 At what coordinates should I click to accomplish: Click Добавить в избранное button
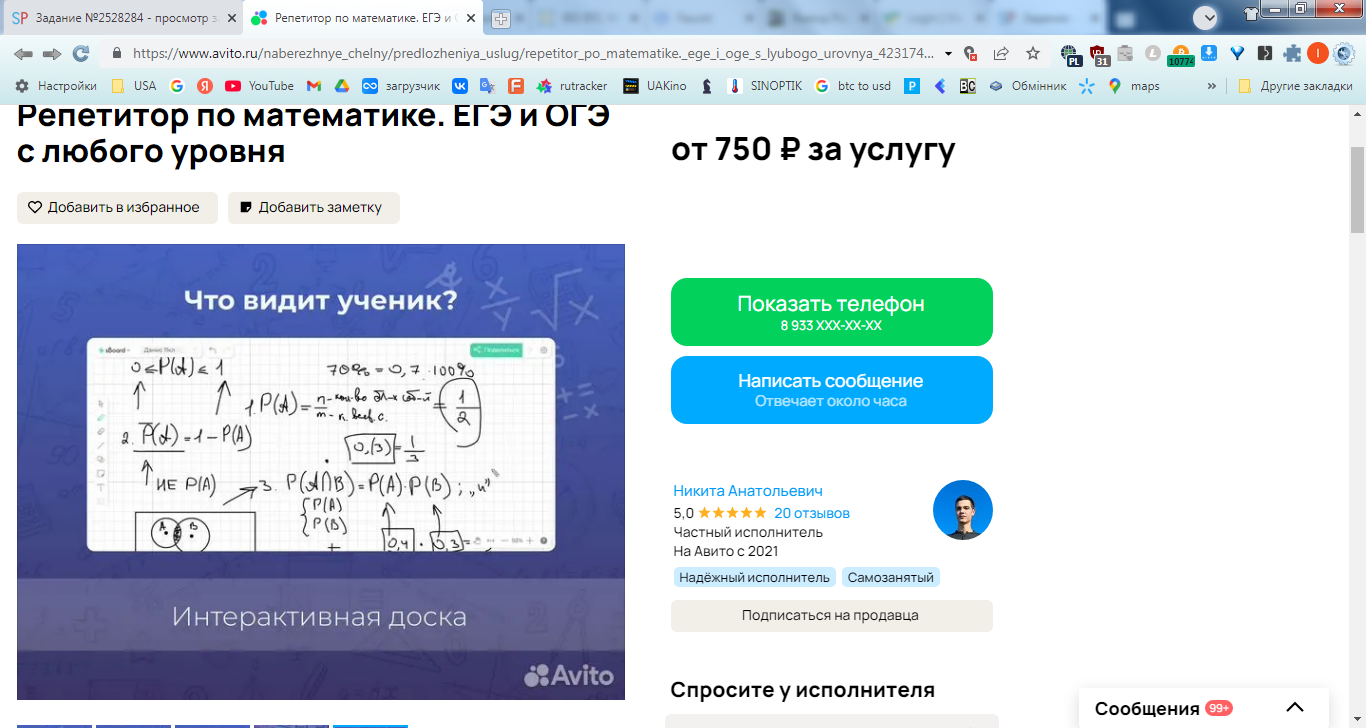click(x=117, y=208)
